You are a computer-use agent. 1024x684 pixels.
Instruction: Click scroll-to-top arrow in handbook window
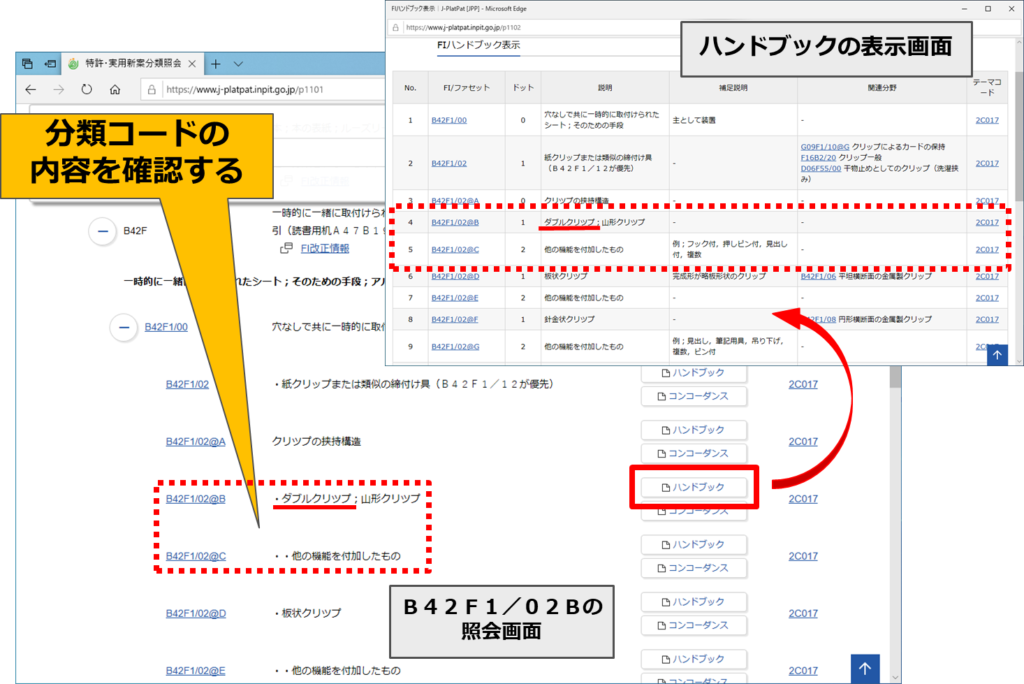(x=997, y=353)
